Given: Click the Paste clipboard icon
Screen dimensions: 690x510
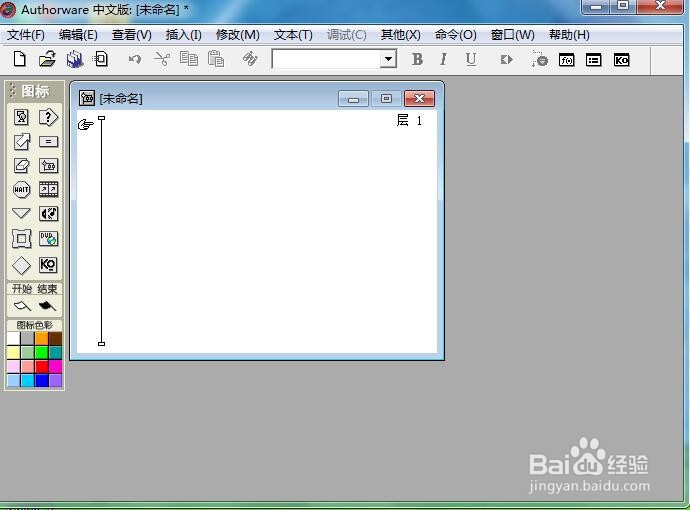Looking at the screenshot, I should [216, 59].
